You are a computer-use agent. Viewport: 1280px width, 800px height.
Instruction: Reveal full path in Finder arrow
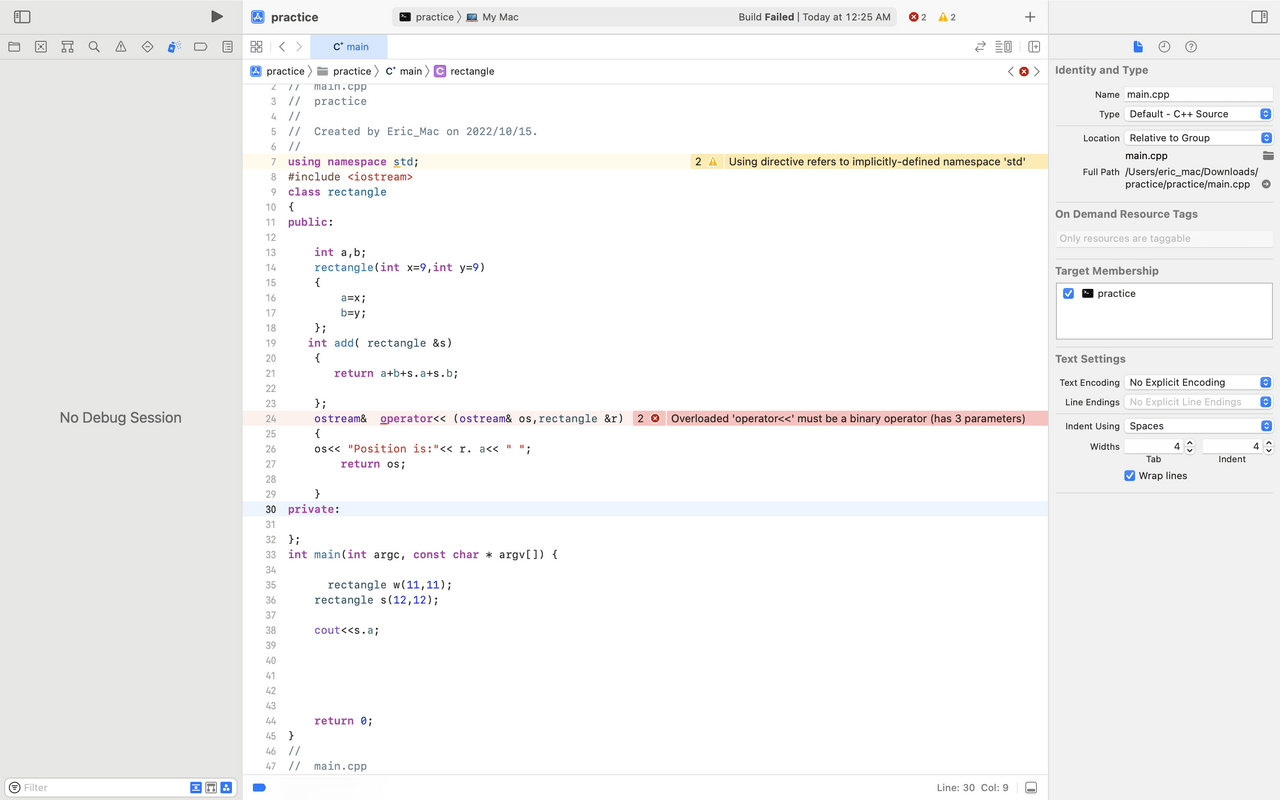pyautogui.click(x=1266, y=184)
